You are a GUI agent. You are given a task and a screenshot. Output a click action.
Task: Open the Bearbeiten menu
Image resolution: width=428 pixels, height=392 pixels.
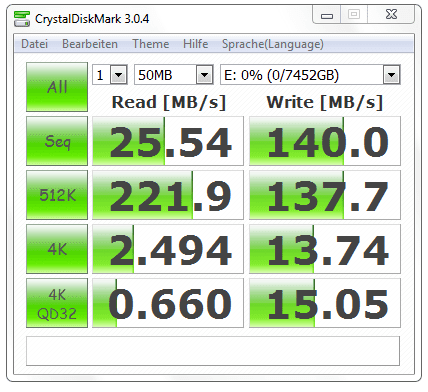90,44
